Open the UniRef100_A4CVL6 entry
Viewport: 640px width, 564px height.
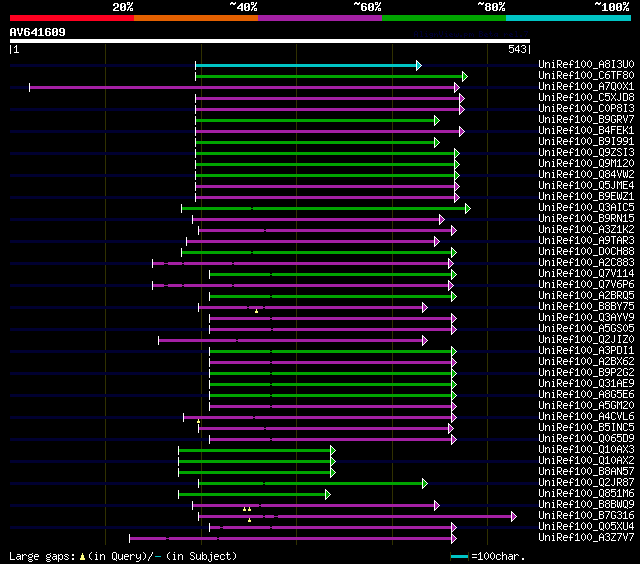586,417
